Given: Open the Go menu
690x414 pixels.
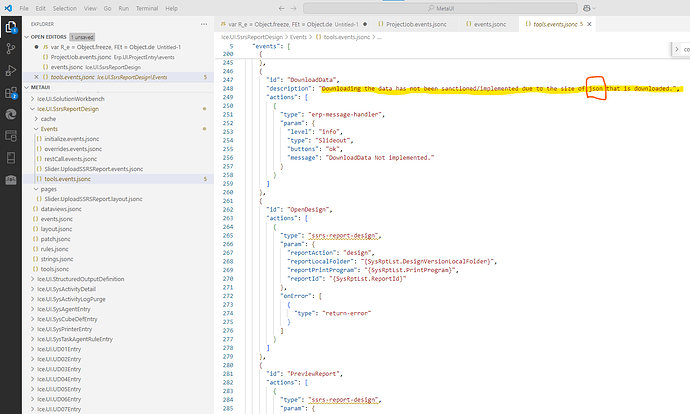Looking at the screenshot, I should coord(107,8).
